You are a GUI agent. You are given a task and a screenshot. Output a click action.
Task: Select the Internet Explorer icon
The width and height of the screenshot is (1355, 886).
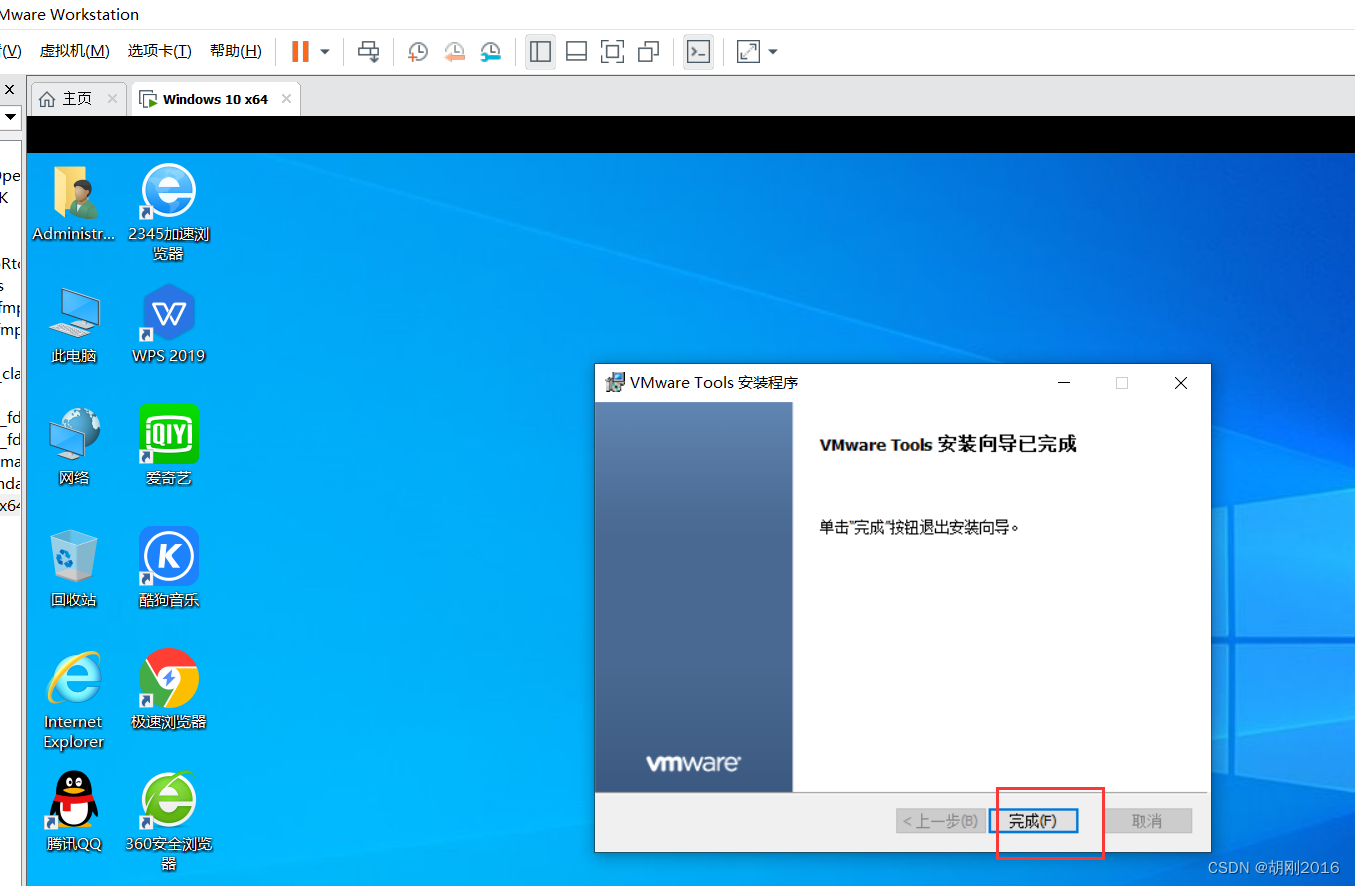[x=74, y=700]
